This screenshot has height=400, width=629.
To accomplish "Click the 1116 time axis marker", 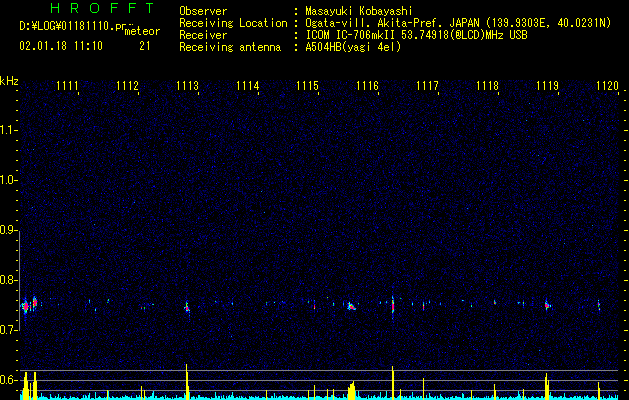I will (x=367, y=85).
